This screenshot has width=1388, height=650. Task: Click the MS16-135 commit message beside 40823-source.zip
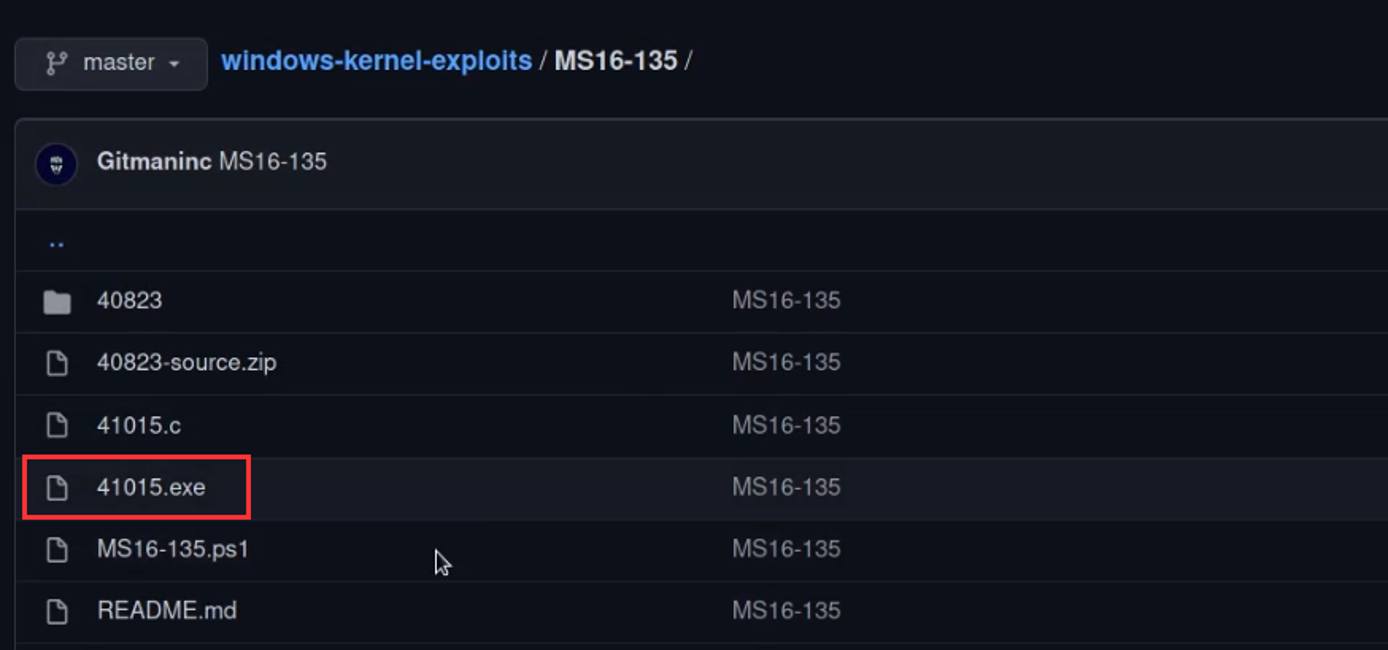click(786, 362)
